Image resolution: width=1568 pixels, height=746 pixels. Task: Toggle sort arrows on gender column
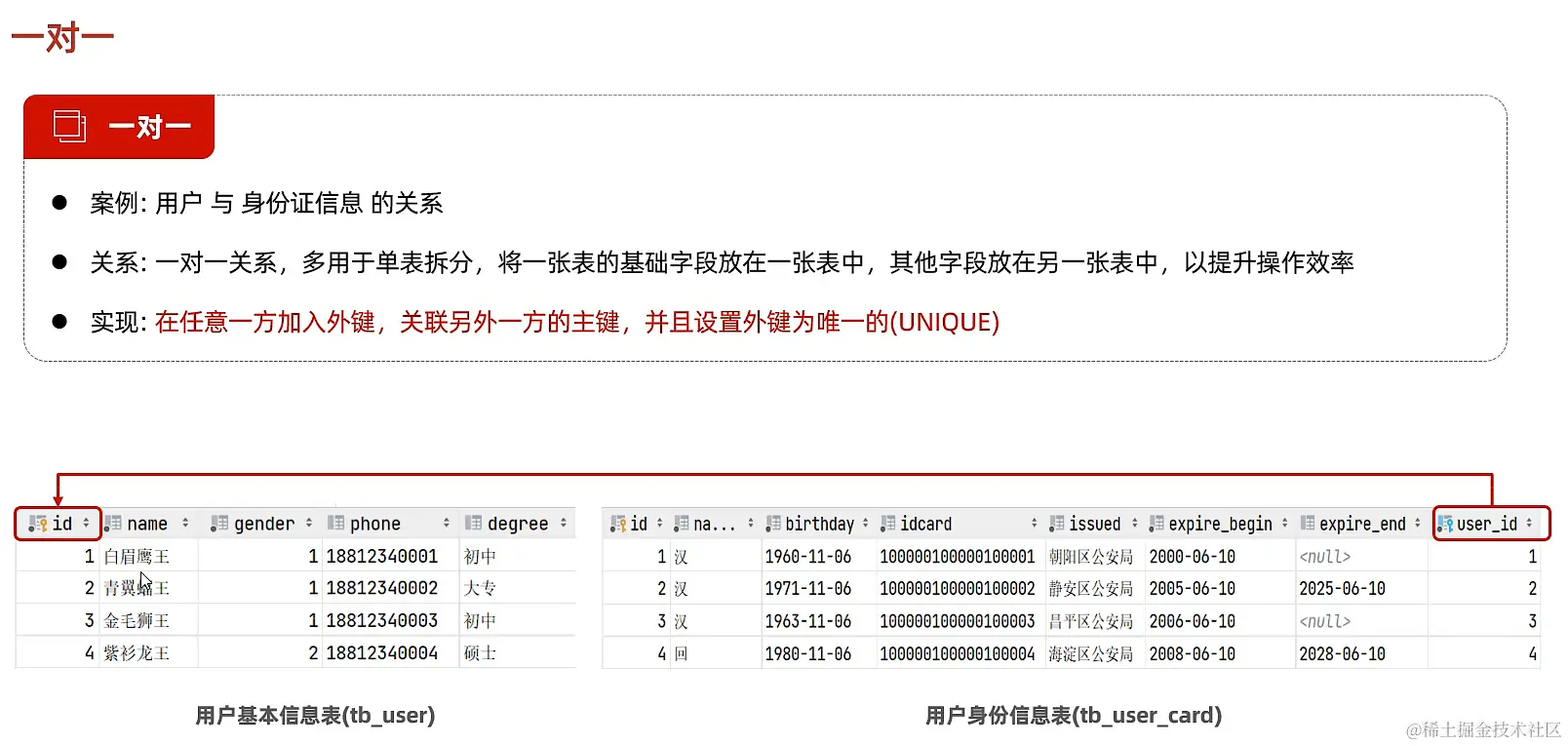tap(309, 524)
